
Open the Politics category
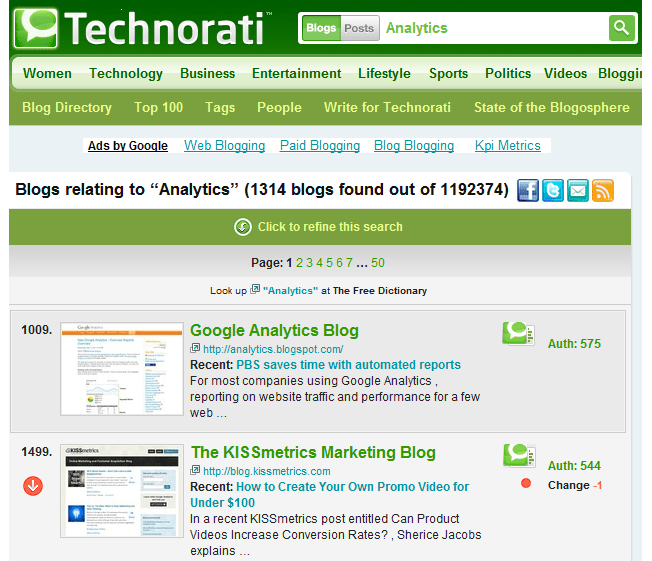(x=508, y=74)
